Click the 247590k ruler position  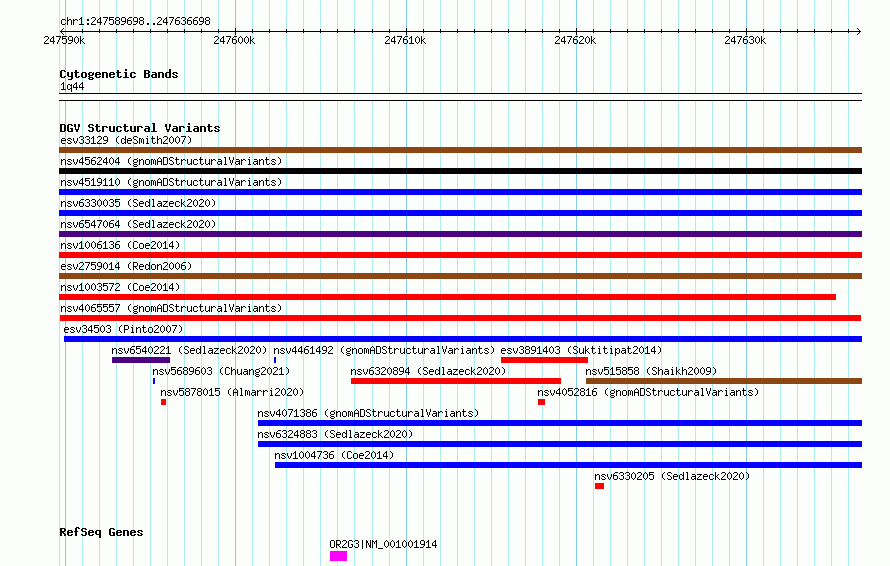pyautogui.click(x=64, y=40)
